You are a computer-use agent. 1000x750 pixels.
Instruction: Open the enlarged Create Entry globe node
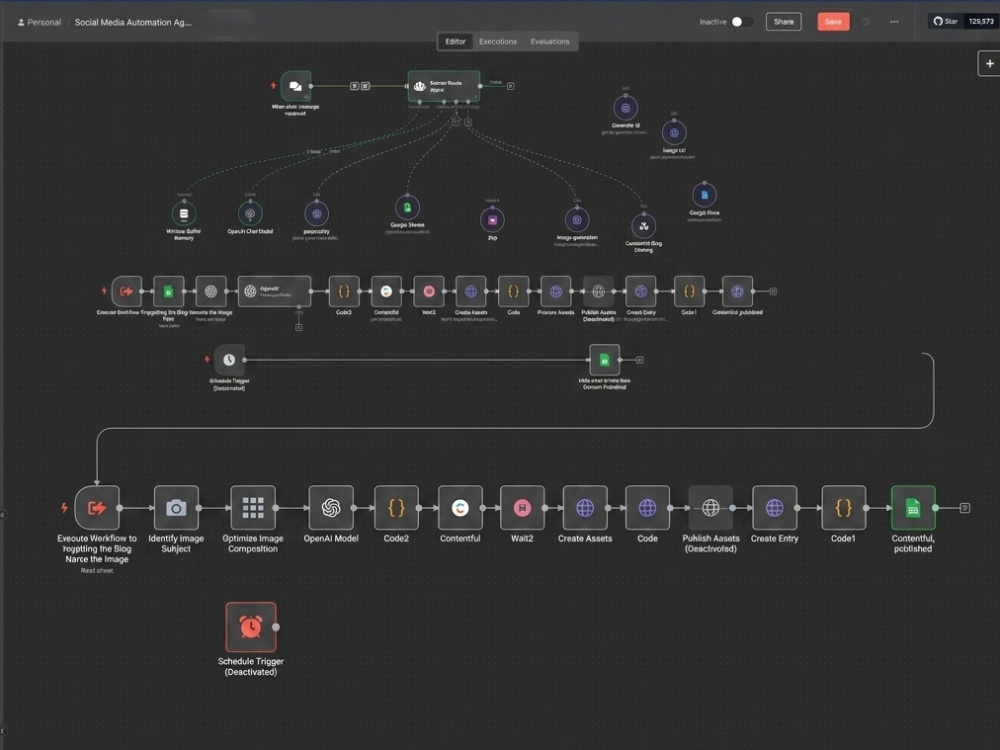click(x=774, y=508)
